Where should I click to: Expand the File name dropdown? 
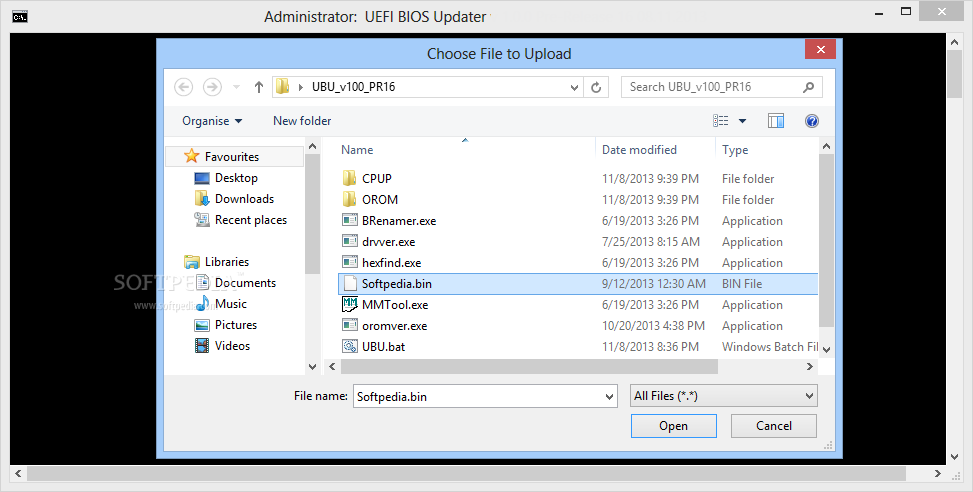609,397
